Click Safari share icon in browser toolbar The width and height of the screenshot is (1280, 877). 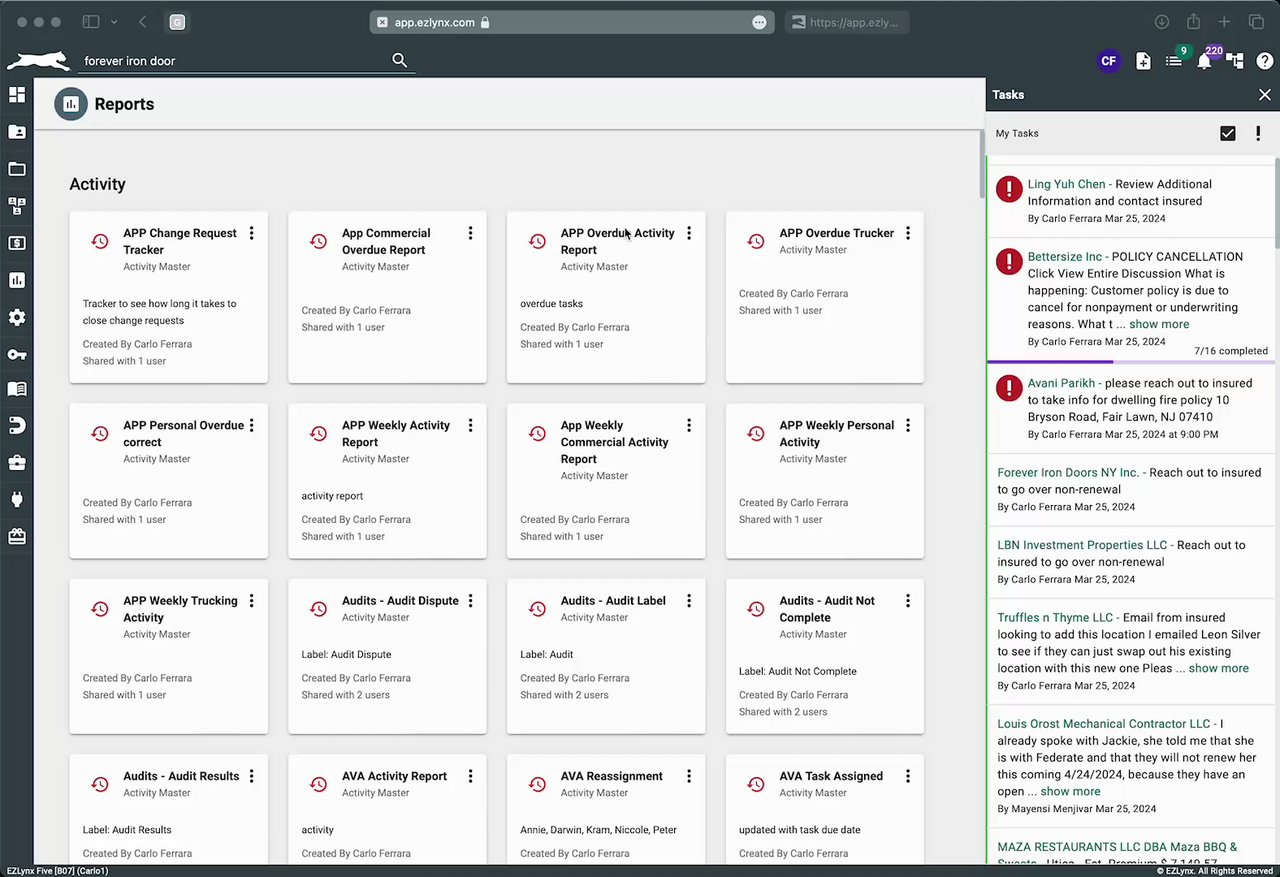coord(1193,22)
